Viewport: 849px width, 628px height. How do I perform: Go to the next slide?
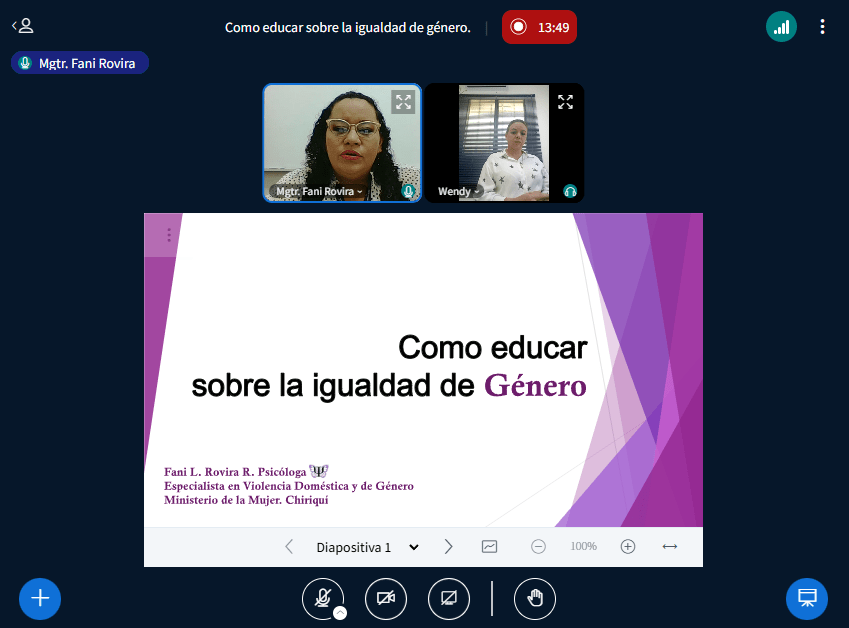(448, 547)
